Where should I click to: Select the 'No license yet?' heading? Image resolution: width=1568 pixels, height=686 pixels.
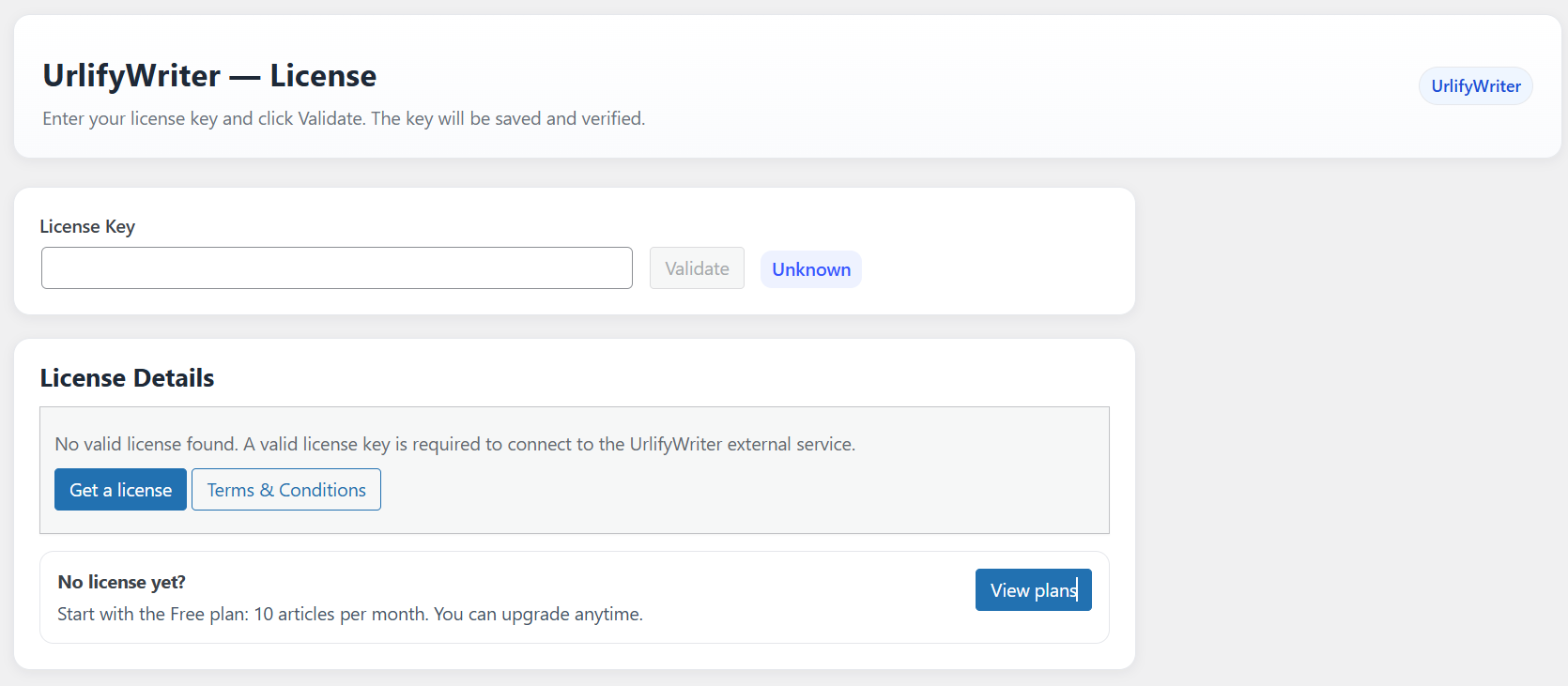121,582
